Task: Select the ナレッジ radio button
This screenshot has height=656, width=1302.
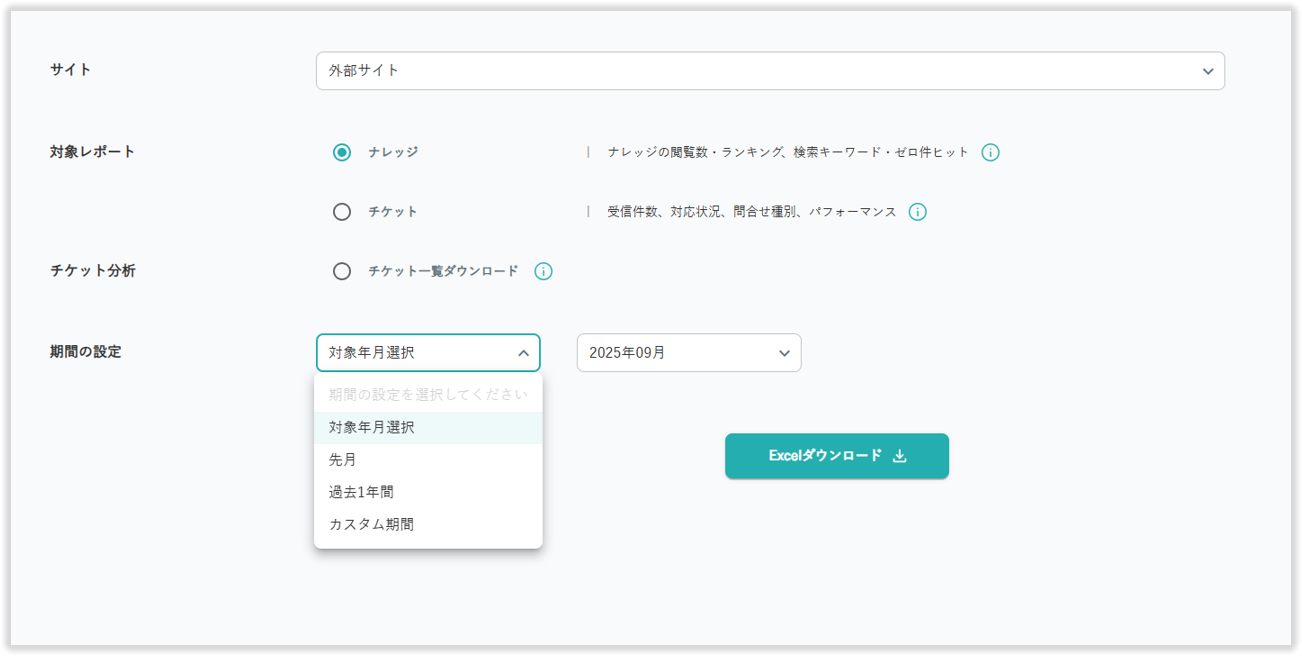Action: pos(342,153)
